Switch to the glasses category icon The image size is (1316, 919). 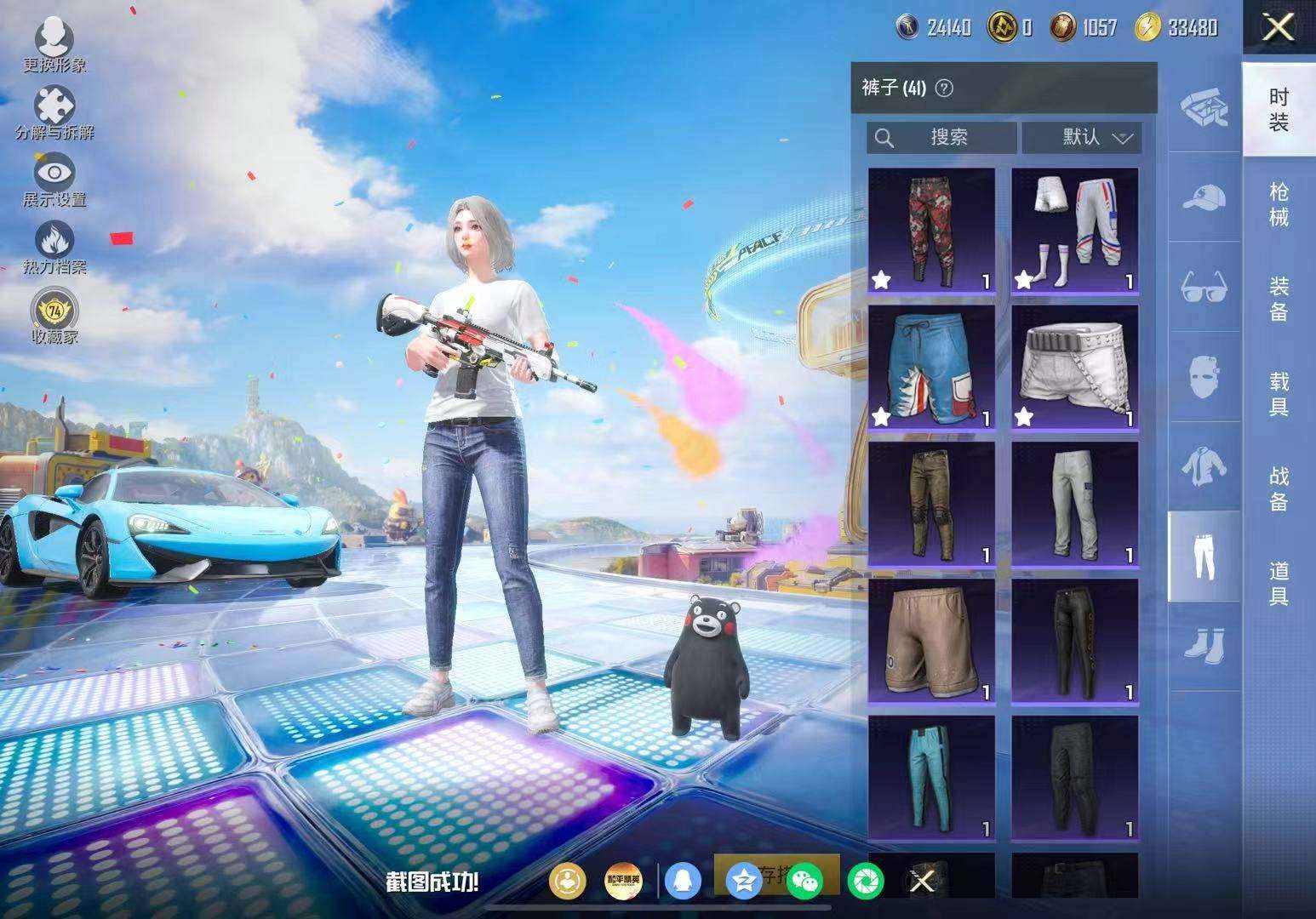click(1204, 287)
